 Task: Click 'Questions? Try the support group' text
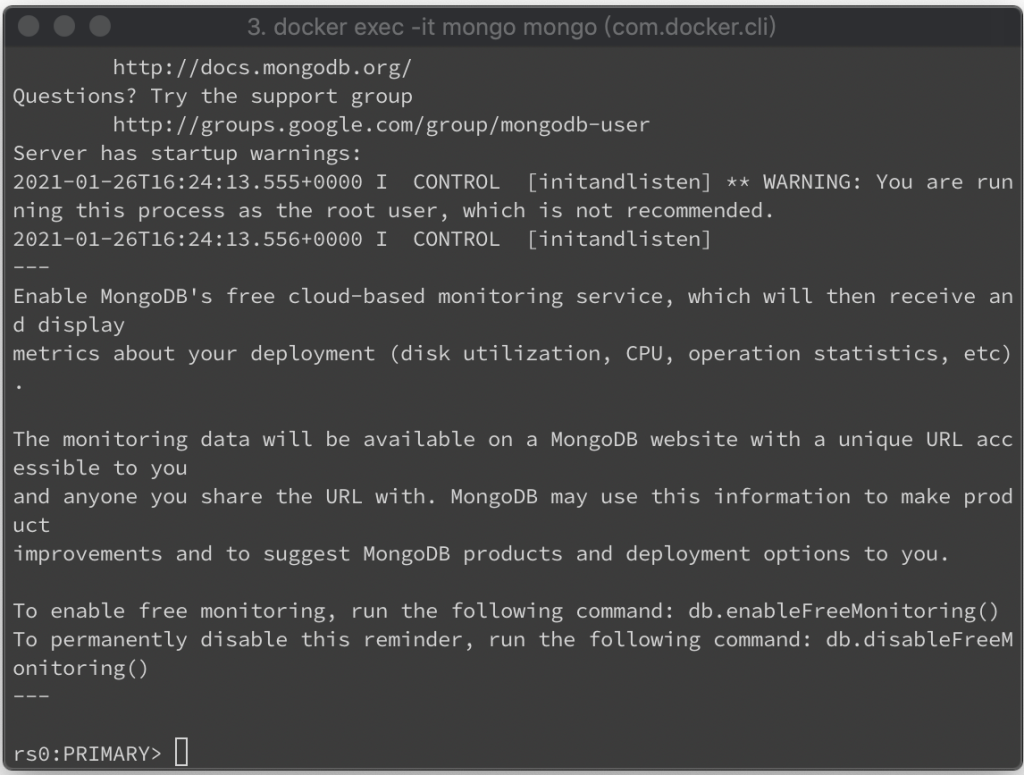pyautogui.click(x=213, y=97)
